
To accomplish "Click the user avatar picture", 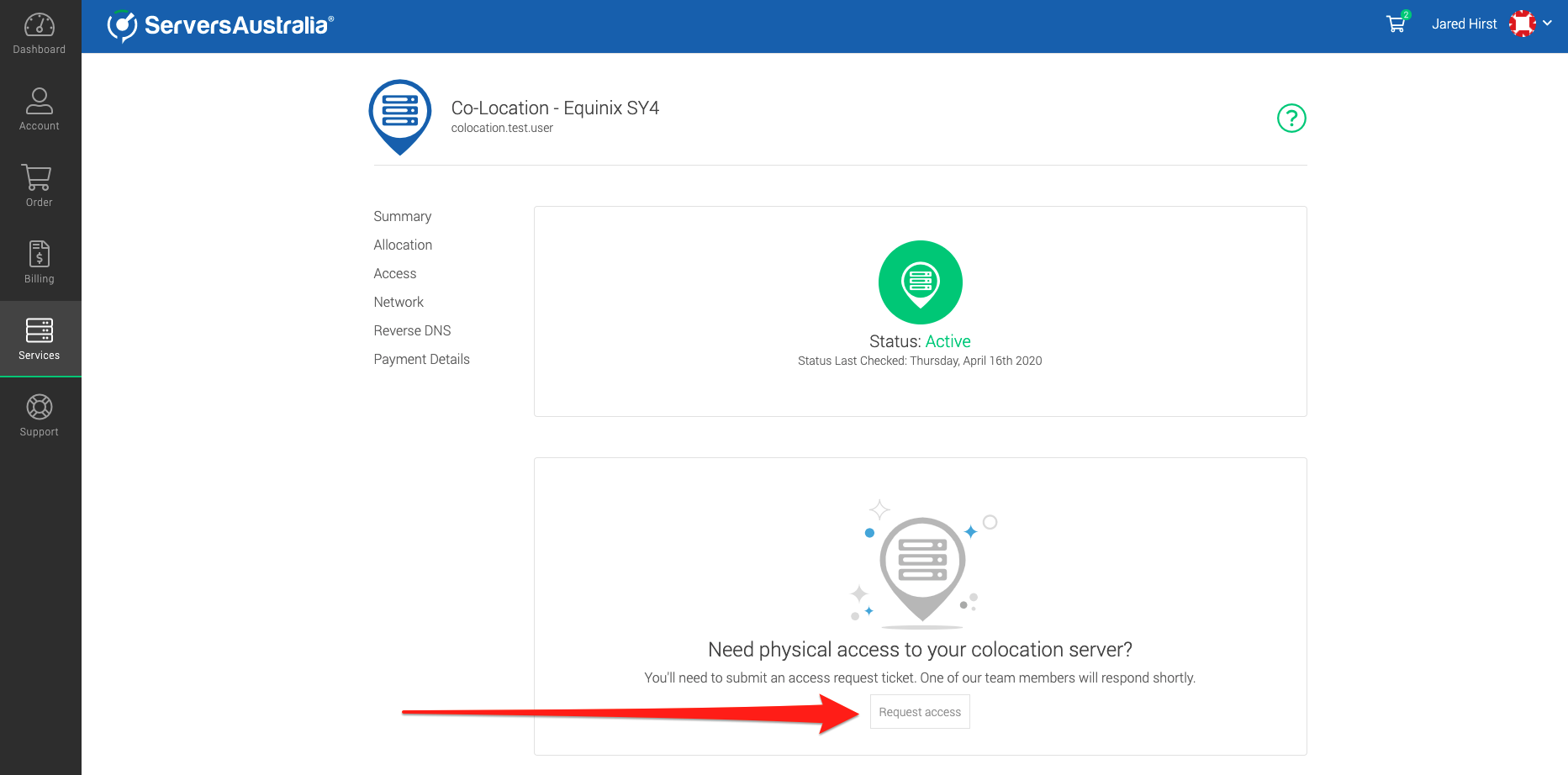I will click(1522, 24).
